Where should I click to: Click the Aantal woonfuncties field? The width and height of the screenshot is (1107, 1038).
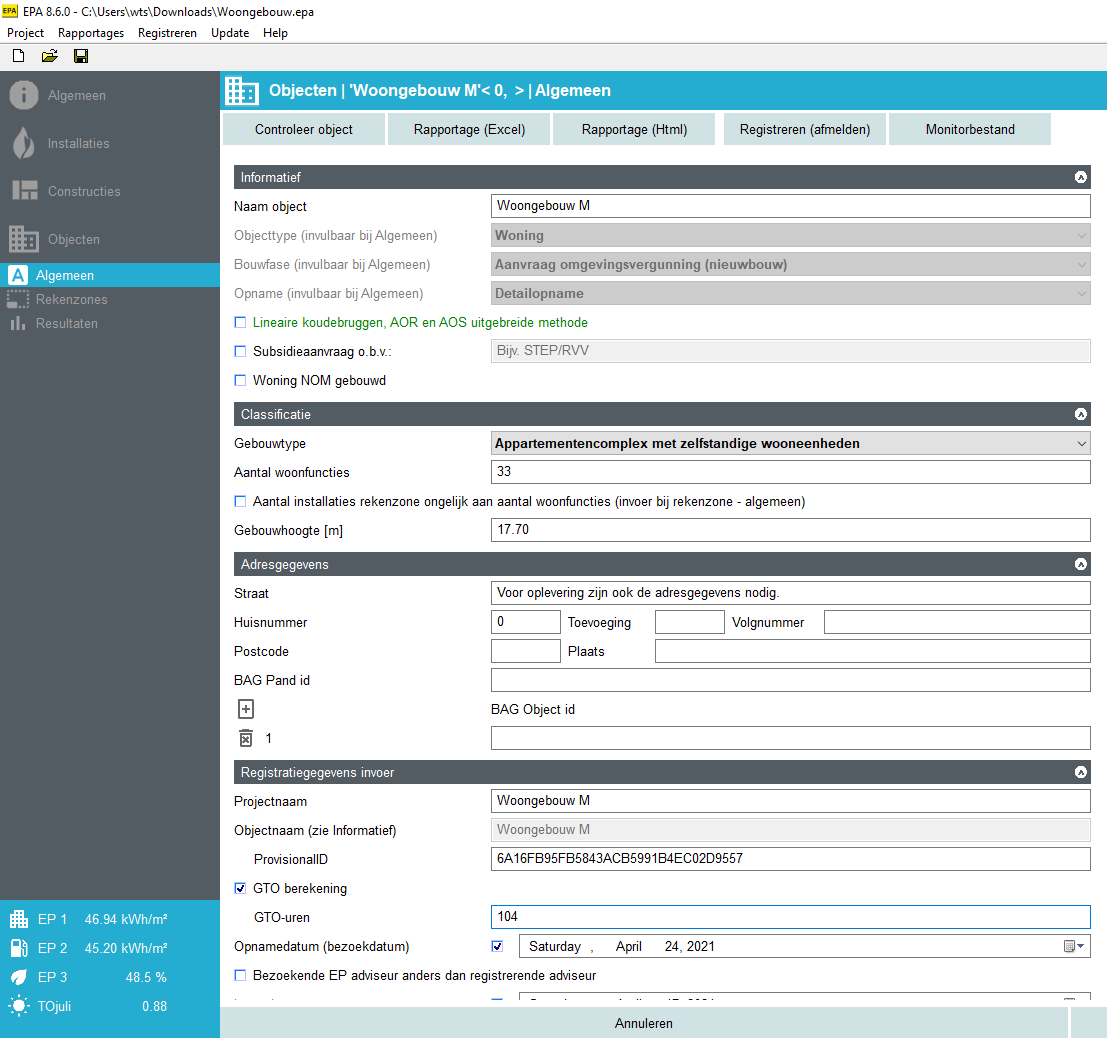point(791,472)
